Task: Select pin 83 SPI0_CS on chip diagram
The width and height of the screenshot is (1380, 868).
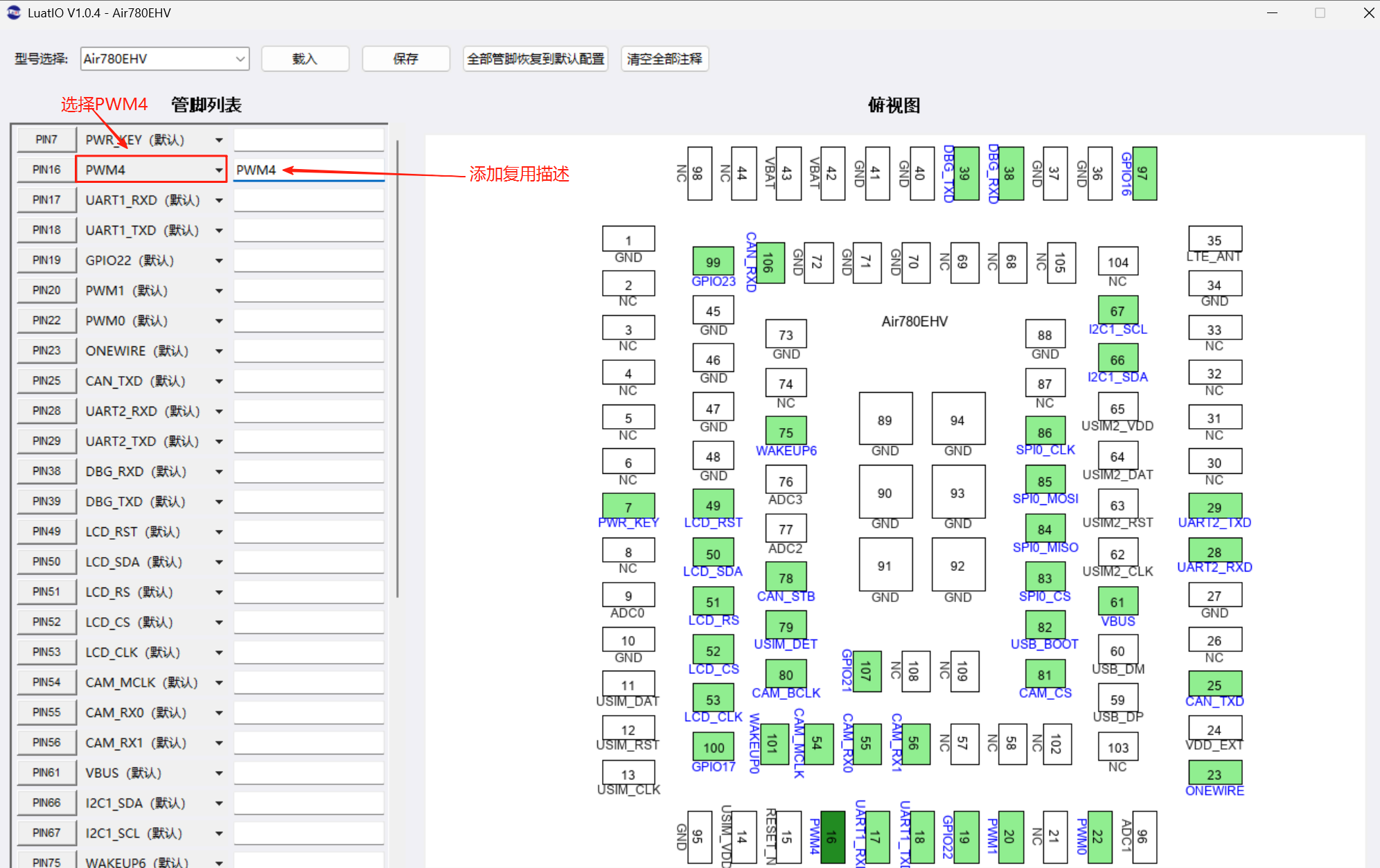Action: point(1045,576)
